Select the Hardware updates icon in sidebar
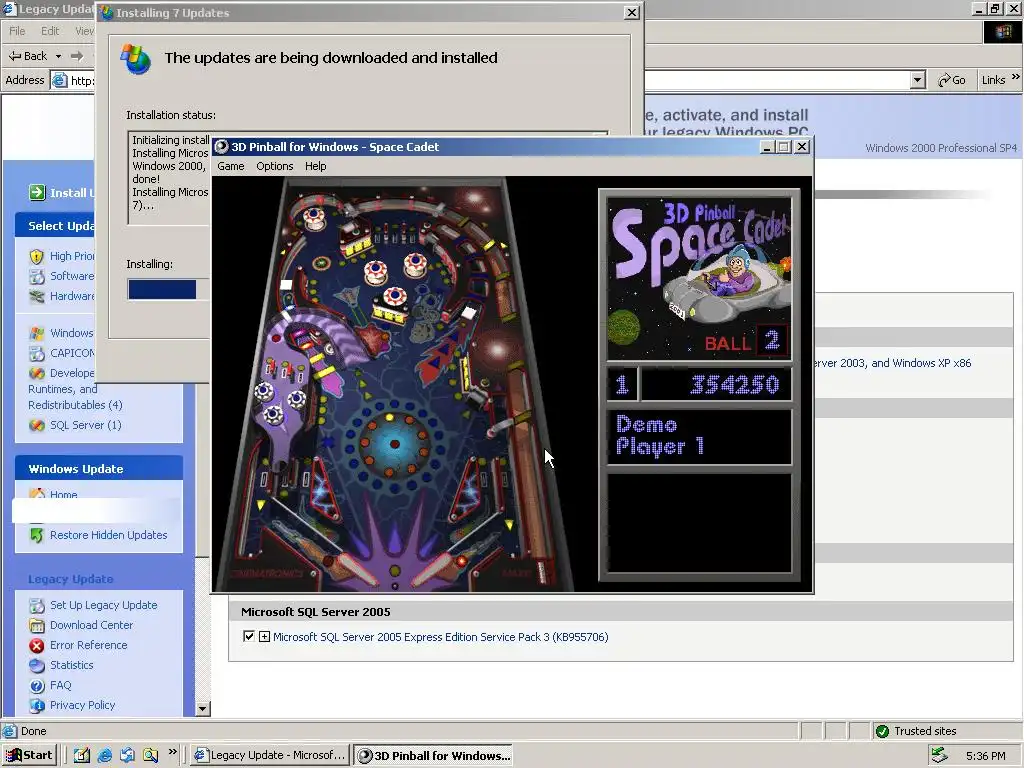Viewport: 1024px width, 768px height. pos(37,296)
